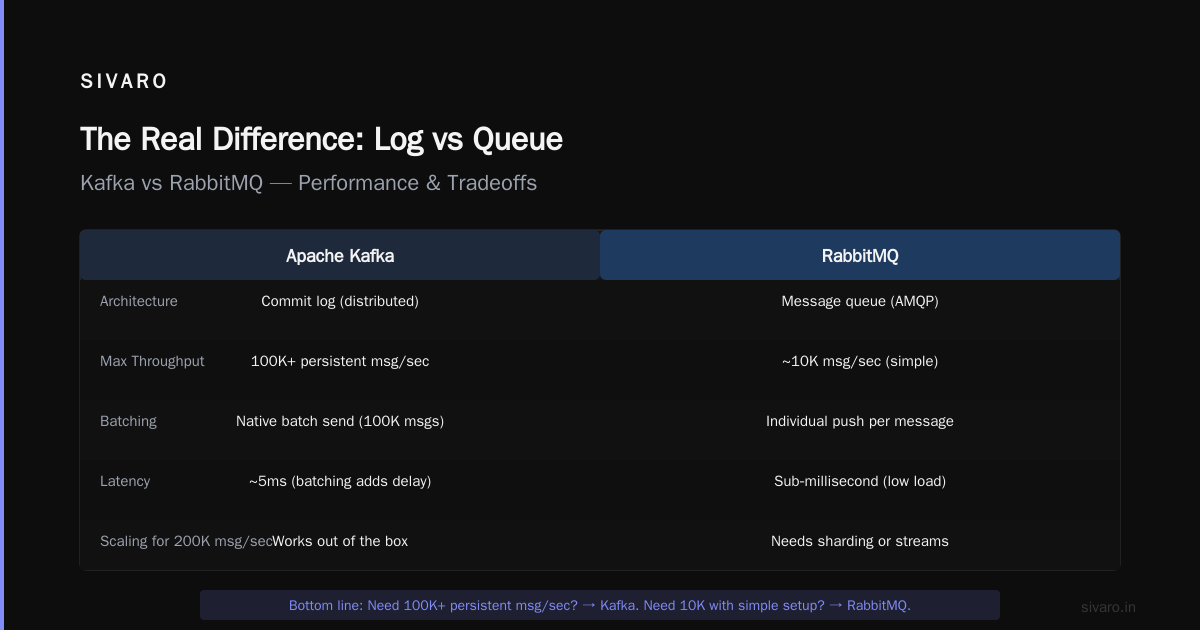Click the '~10K msg/sec (simple)' cell
This screenshot has width=1200, height=630.
click(860, 361)
